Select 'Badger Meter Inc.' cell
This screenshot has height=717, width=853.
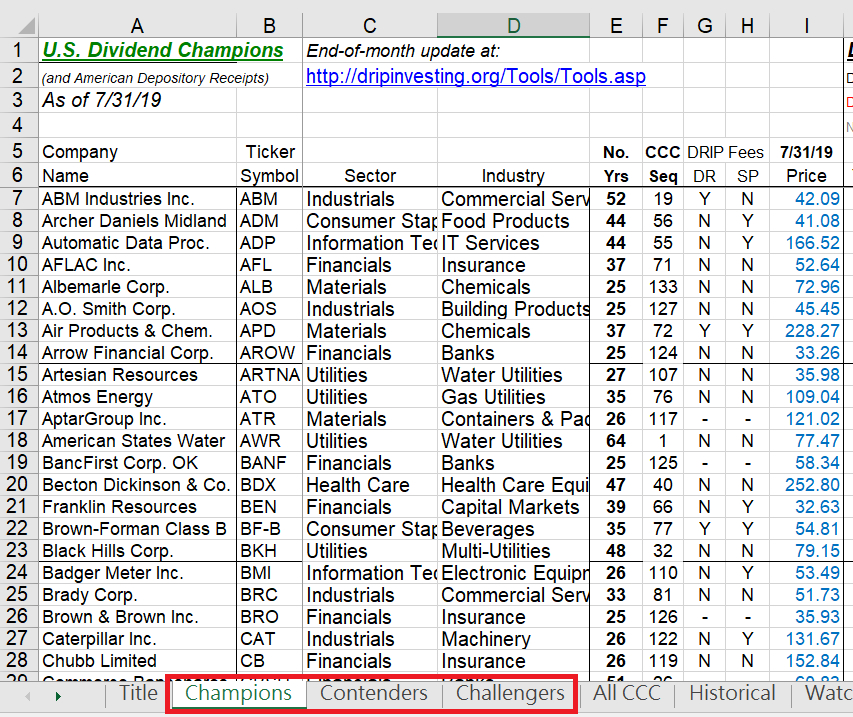(x=138, y=573)
